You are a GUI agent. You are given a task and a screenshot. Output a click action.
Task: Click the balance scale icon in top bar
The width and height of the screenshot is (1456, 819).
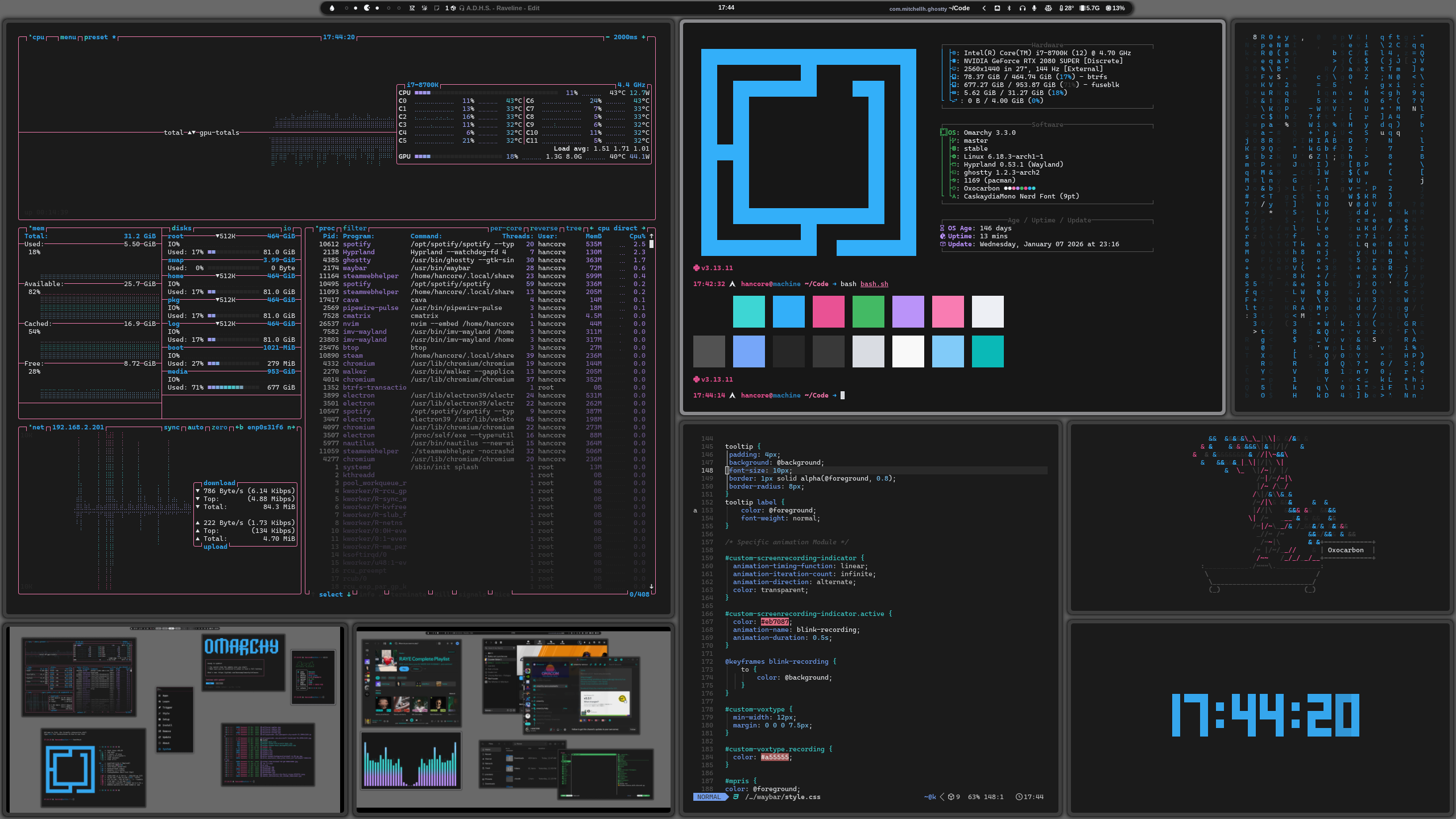[1048, 8]
